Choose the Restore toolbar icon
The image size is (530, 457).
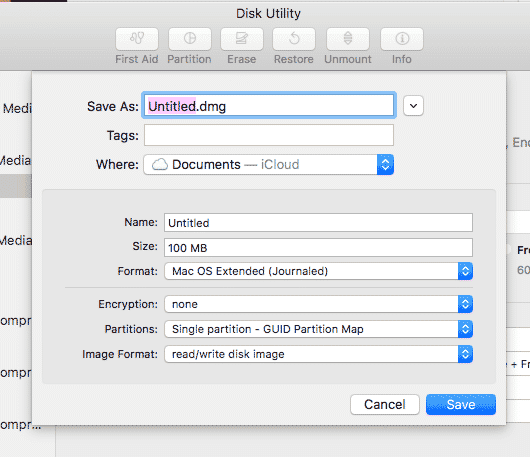pyautogui.click(x=294, y=39)
